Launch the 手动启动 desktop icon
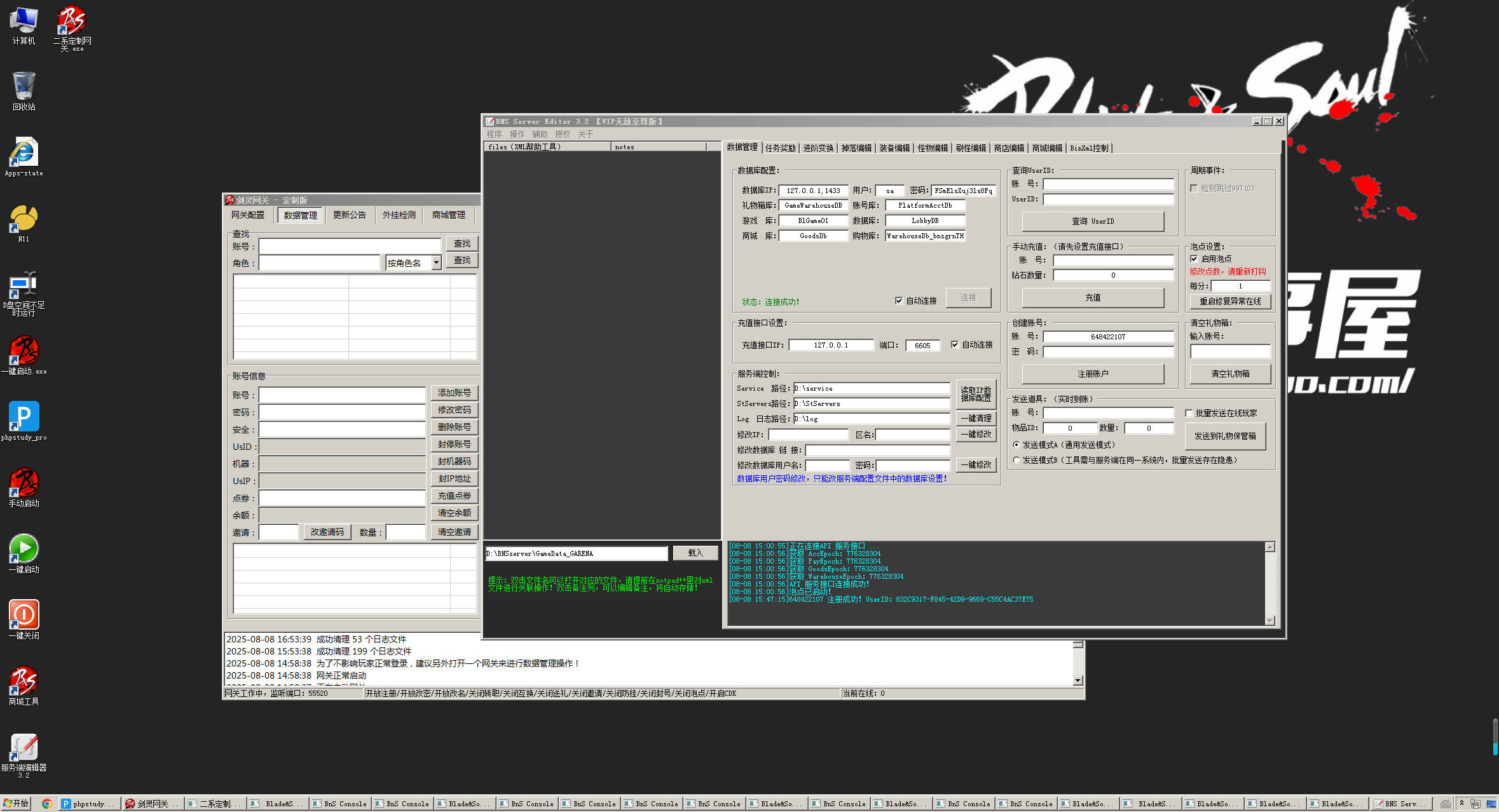 (x=24, y=487)
